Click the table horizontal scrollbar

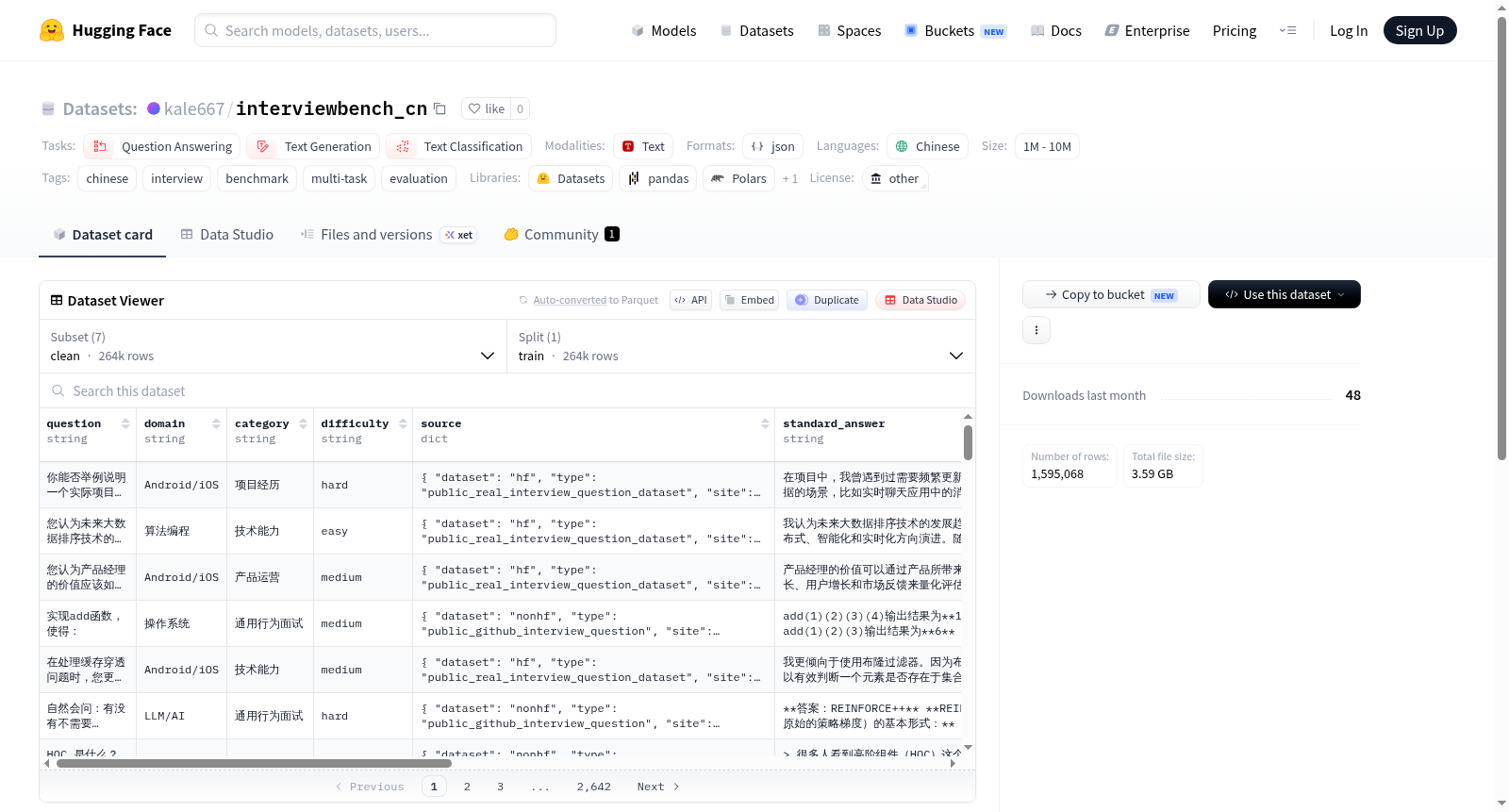(x=254, y=763)
